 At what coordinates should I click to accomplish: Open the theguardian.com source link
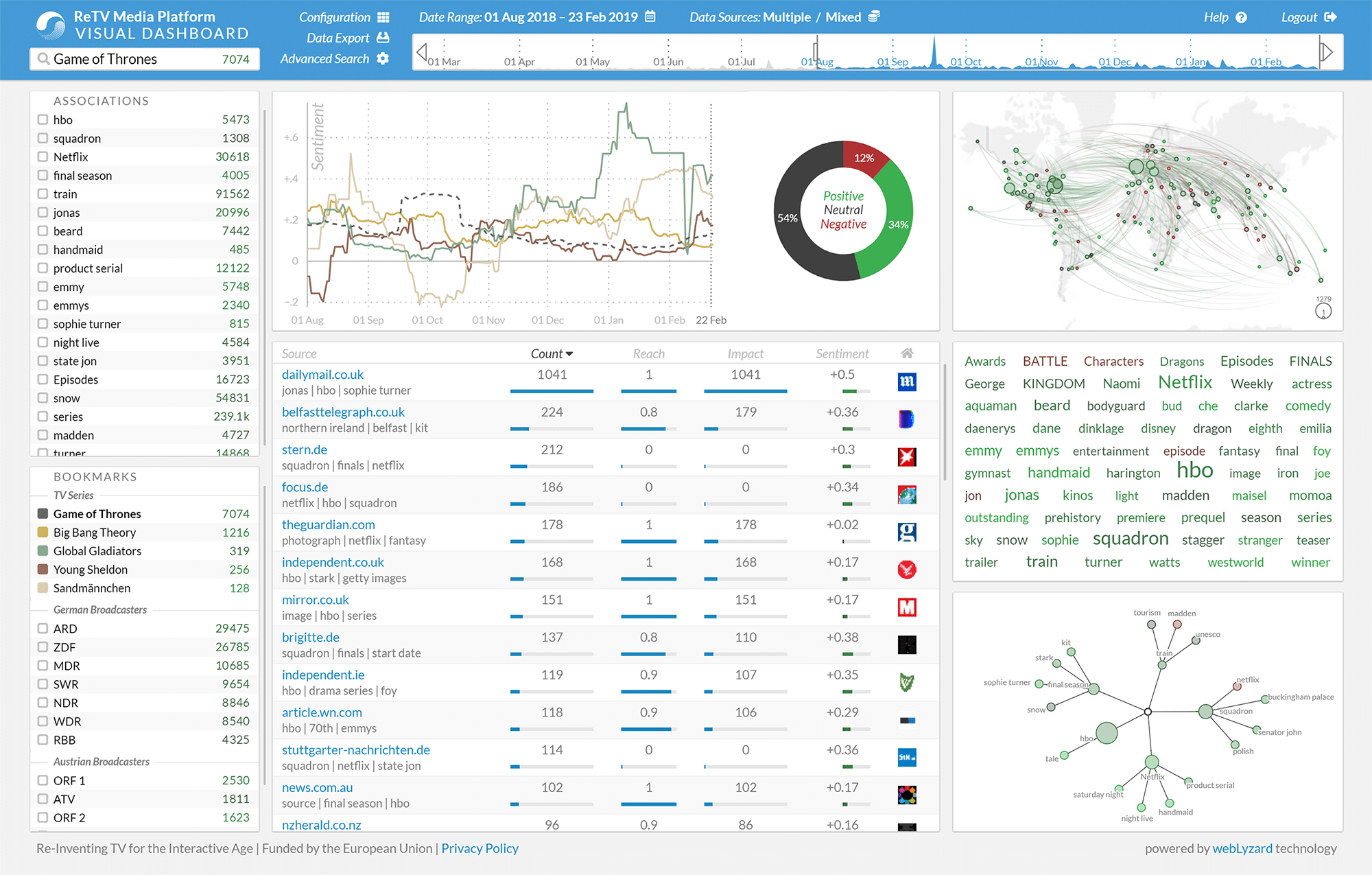pyautogui.click(x=328, y=524)
